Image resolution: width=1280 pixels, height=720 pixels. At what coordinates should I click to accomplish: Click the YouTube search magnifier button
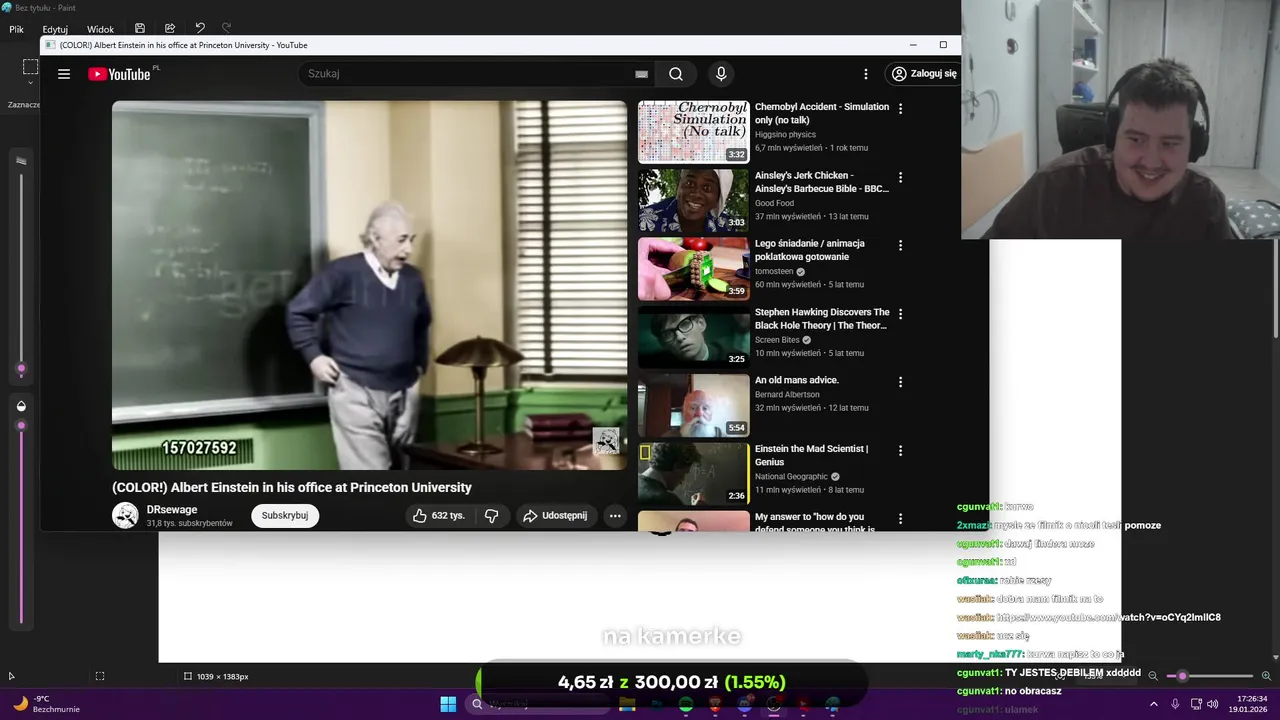point(676,74)
